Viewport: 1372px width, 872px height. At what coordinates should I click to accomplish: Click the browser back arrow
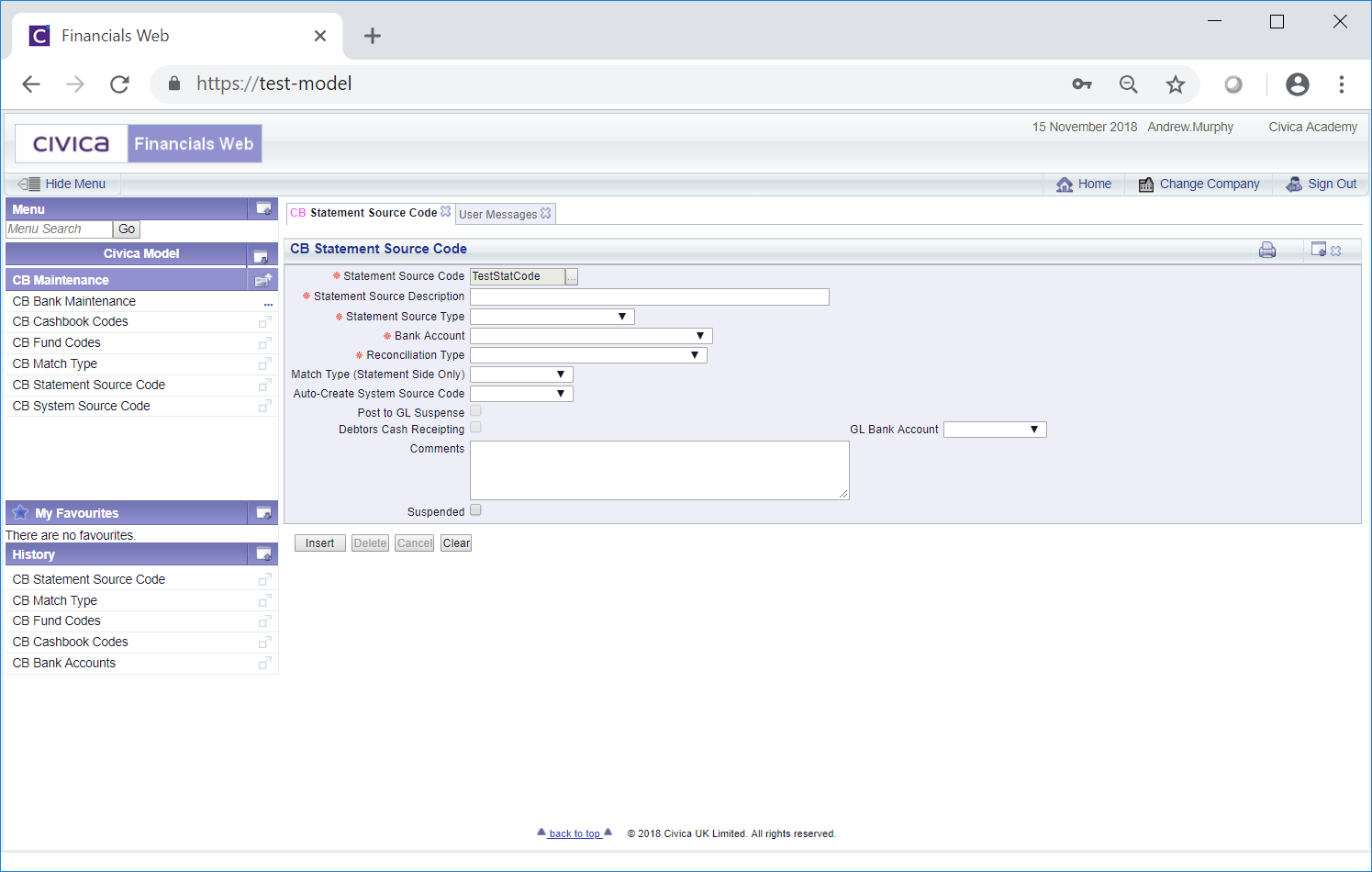[31, 84]
